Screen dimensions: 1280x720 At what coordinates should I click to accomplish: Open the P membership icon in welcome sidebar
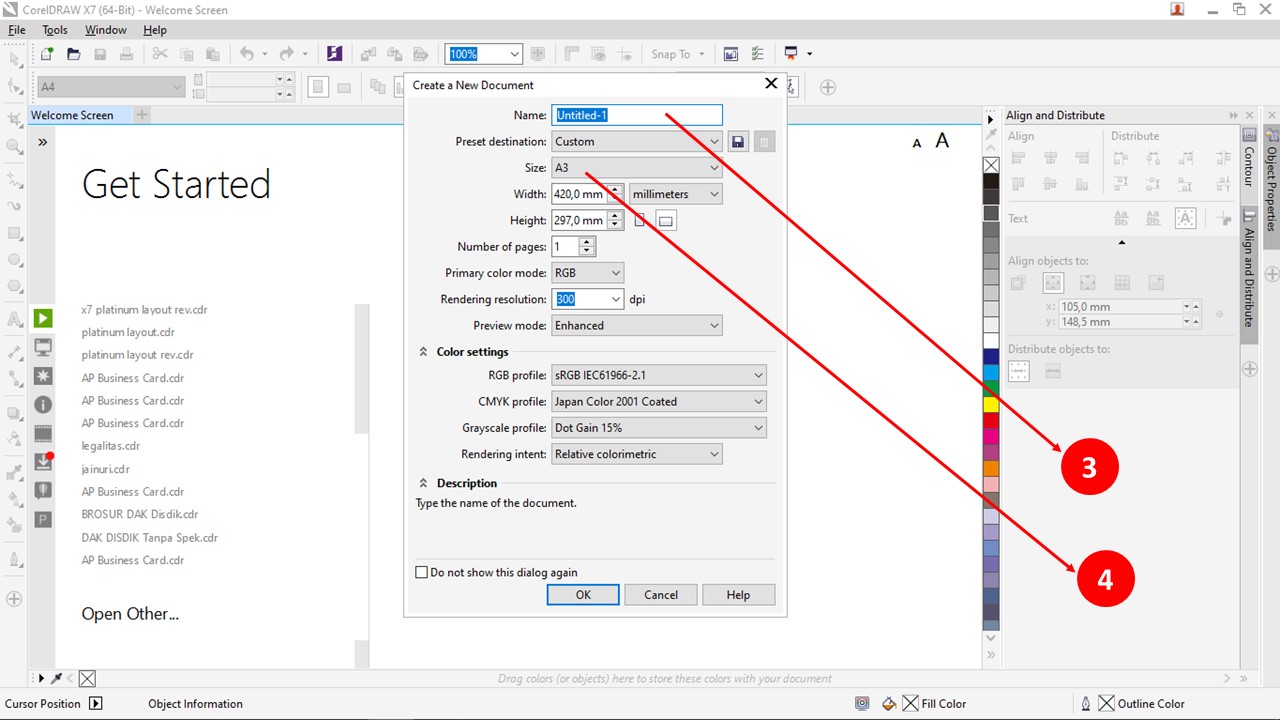[x=43, y=519]
